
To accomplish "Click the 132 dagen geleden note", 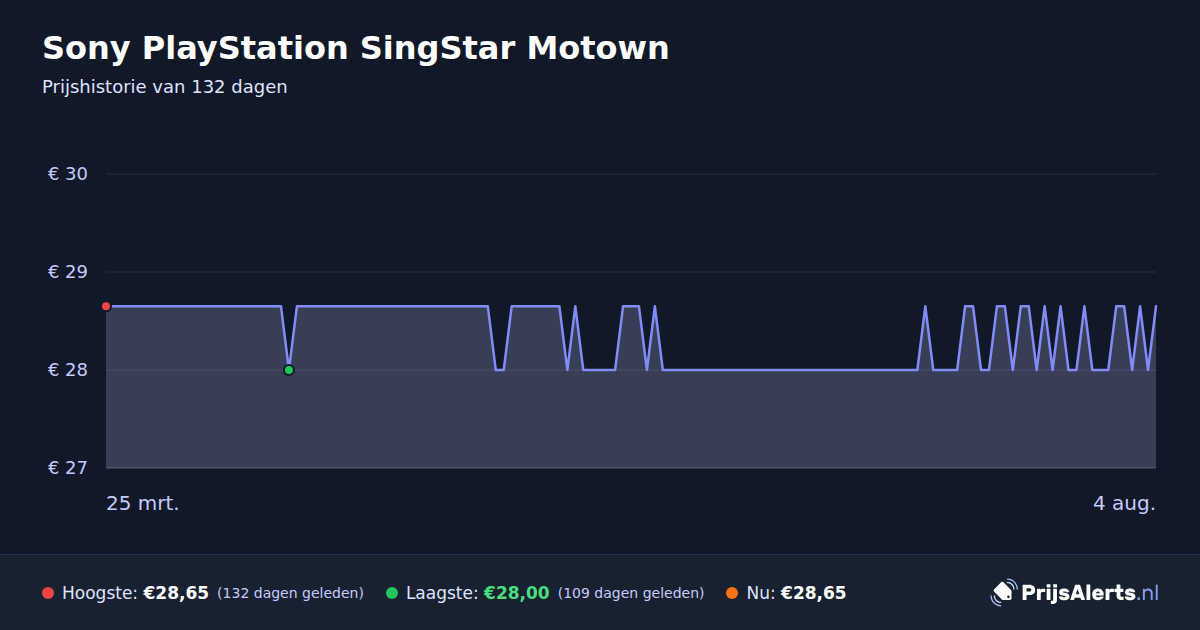I will (x=290, y=593).
